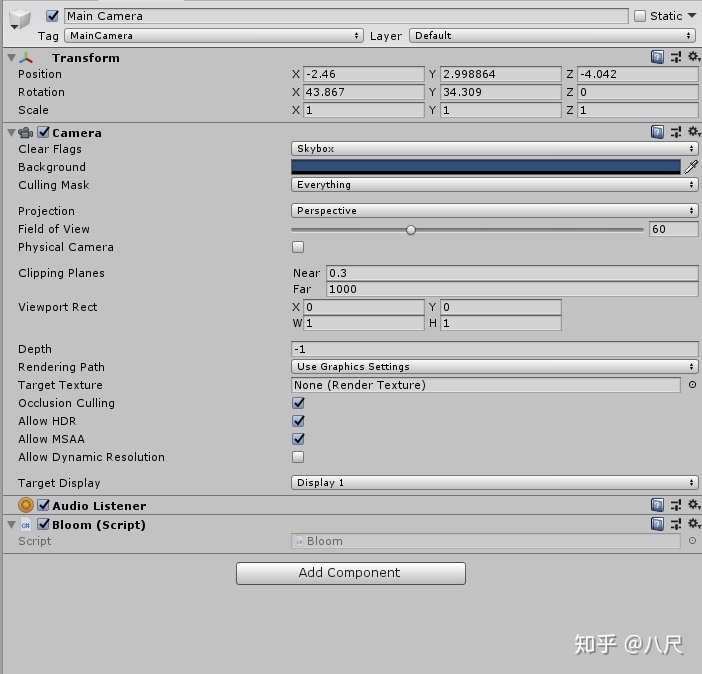Click Rotation X field 43.867
This screenshot has width=702, height=674.
(x=364, y=92)
